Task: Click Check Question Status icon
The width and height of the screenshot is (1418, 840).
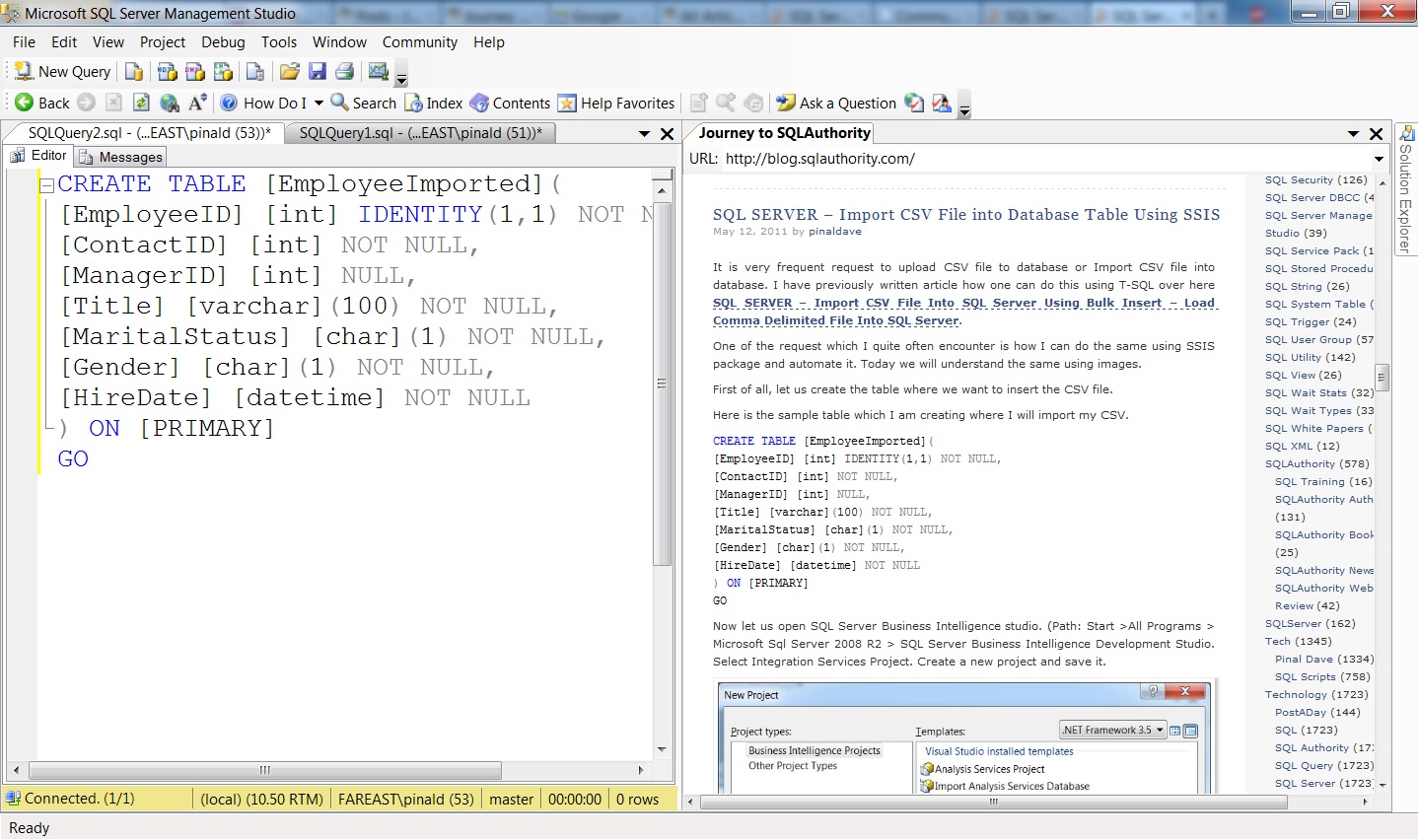Action: (x=914, y=103)
